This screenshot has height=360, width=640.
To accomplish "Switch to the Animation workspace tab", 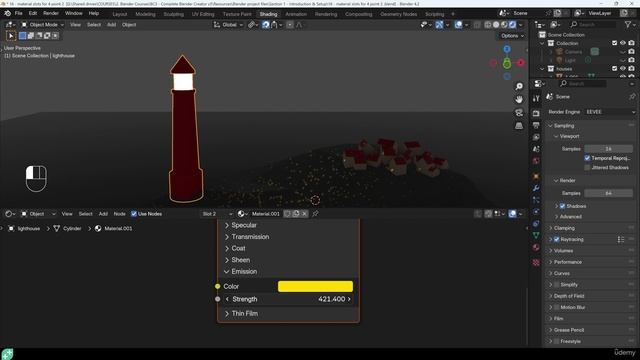I will point(296,14).
